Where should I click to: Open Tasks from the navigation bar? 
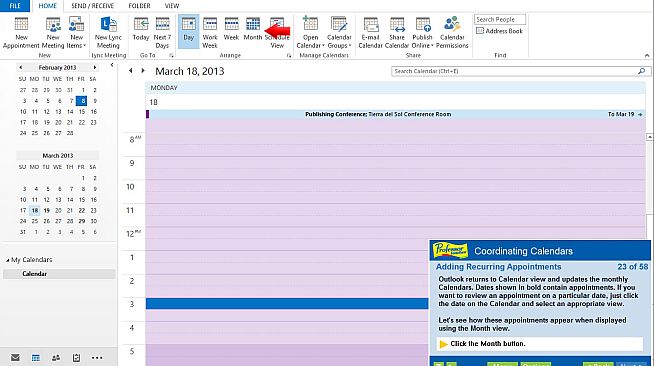(x=76, y=358)
